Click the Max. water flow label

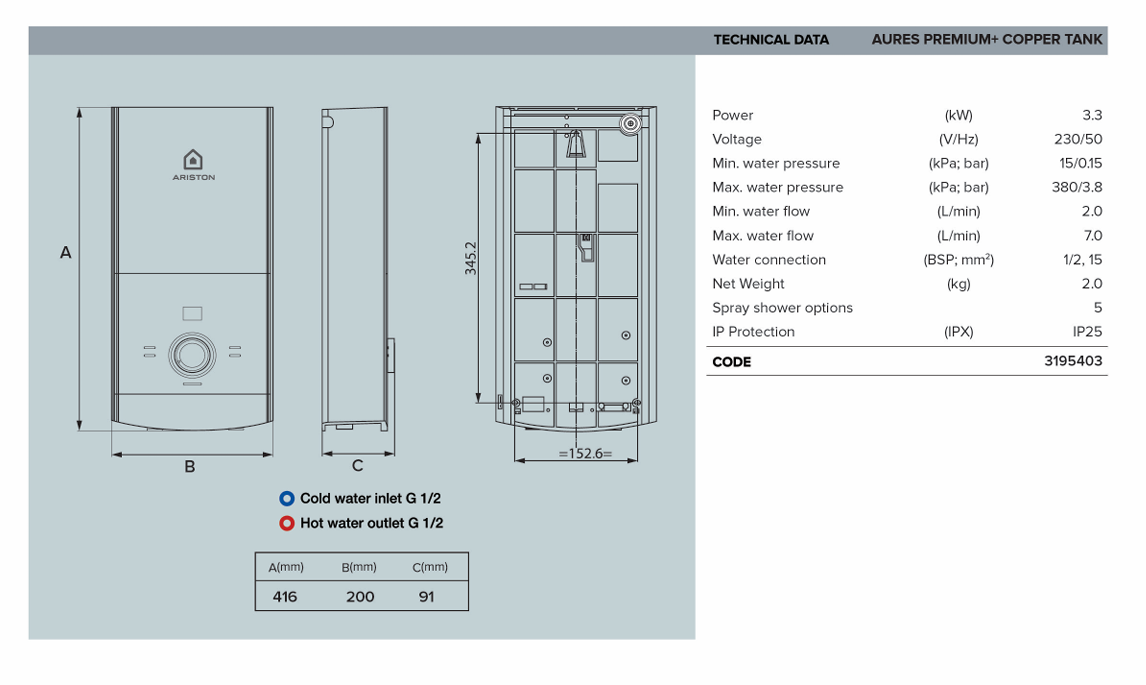coord(763,236)
